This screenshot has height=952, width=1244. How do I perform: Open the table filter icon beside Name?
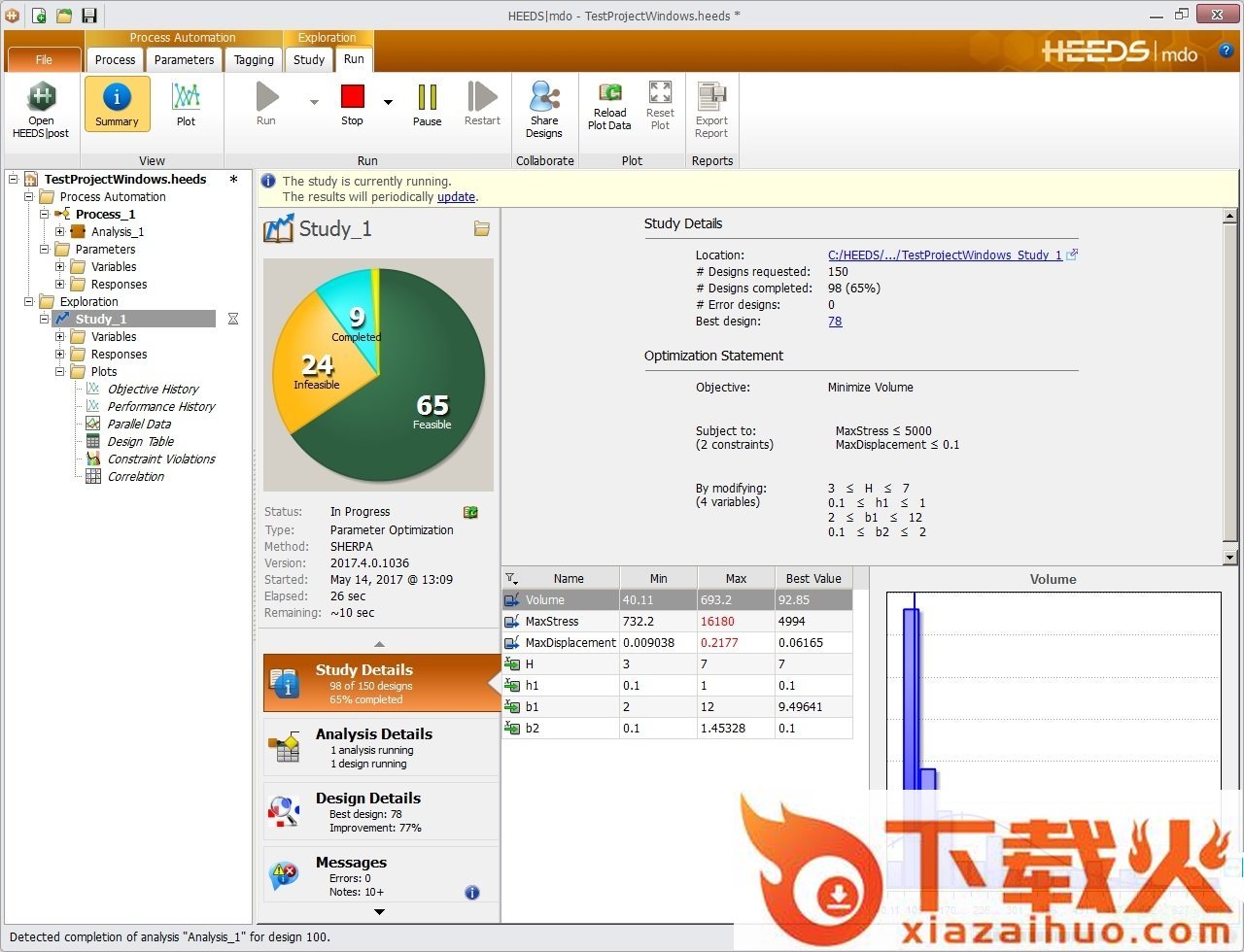click(511, 578)
